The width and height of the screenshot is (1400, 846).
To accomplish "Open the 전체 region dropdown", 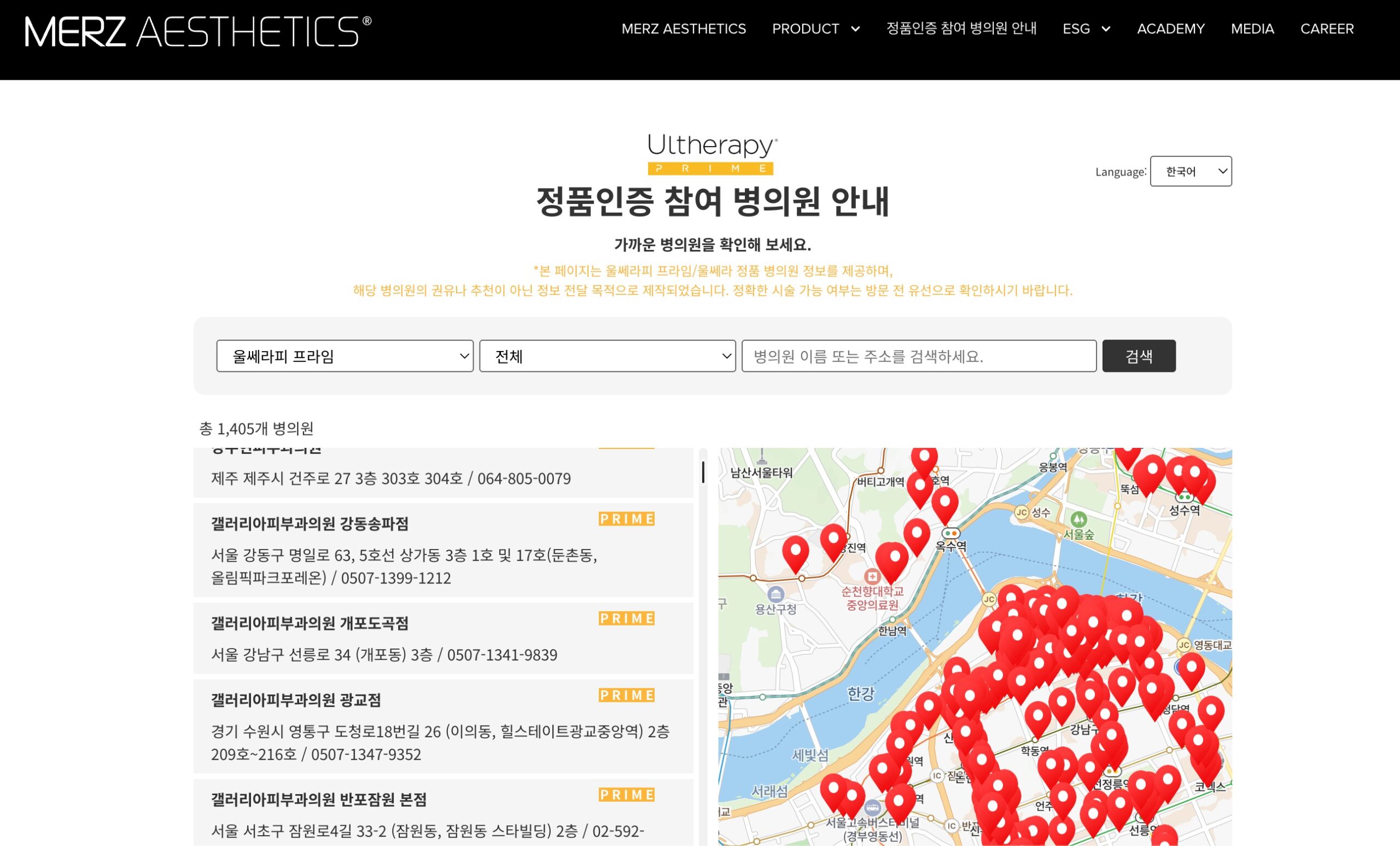I will pos(608,356).
